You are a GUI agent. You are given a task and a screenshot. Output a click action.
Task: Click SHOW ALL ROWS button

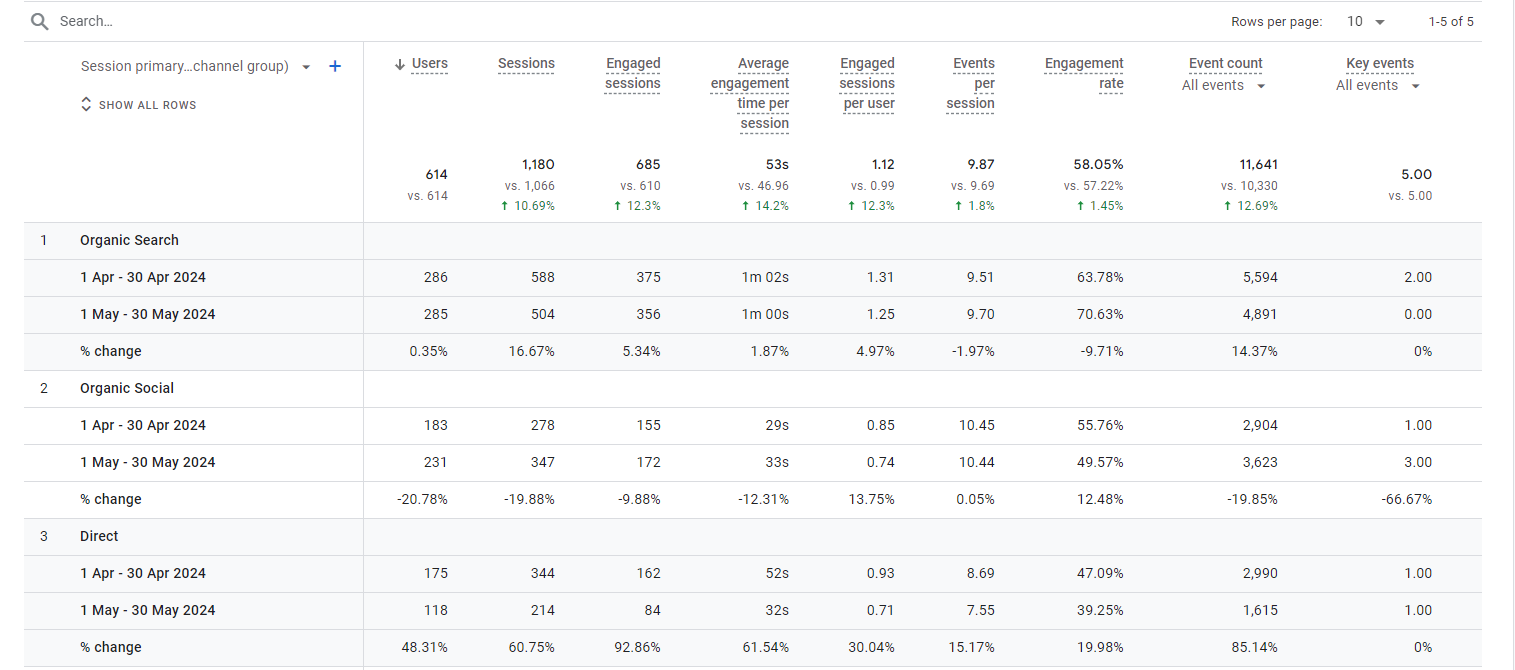[147, 105]
